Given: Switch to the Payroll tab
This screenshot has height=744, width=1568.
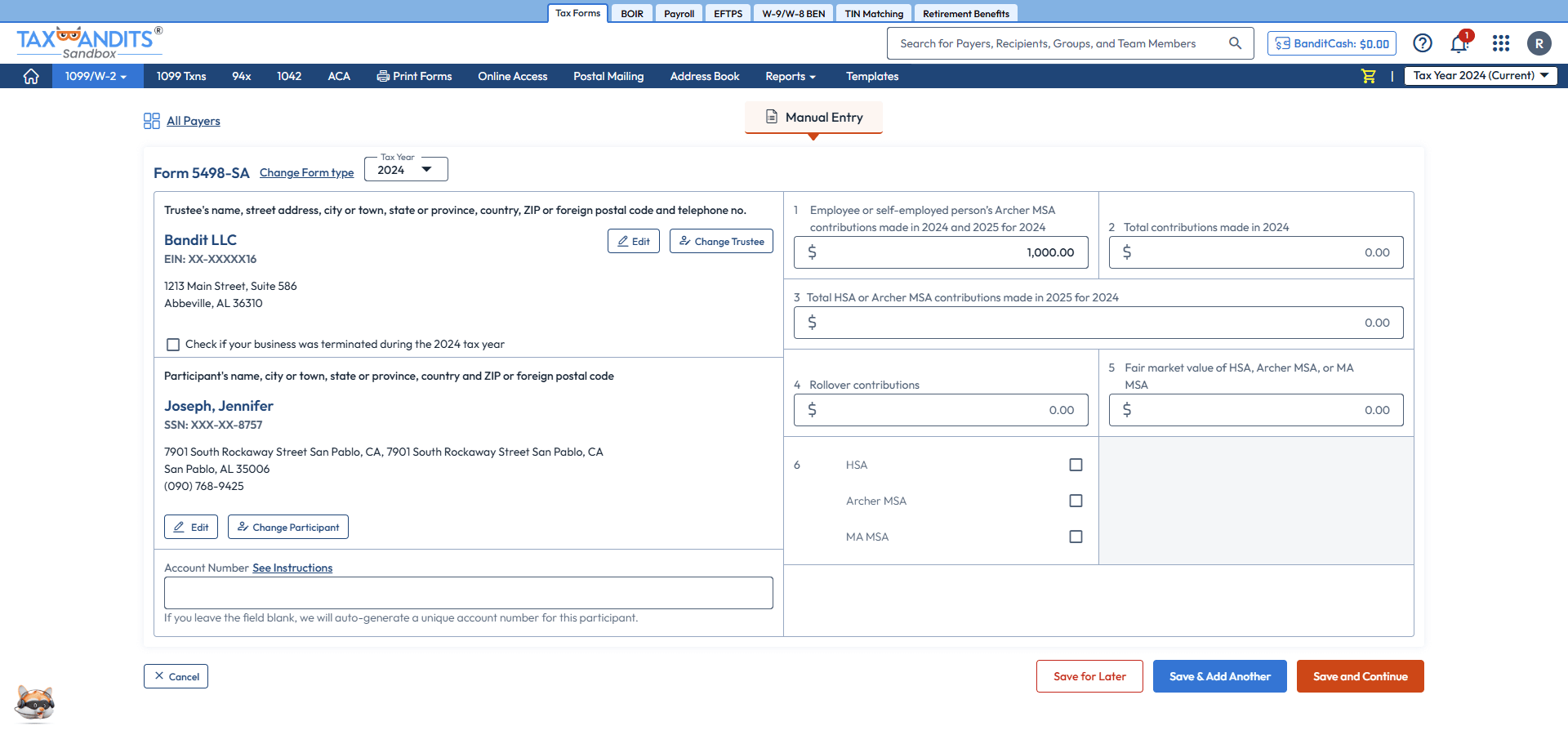Looking at the screenshot, I should pyautogui.click(x=679, y=13).
